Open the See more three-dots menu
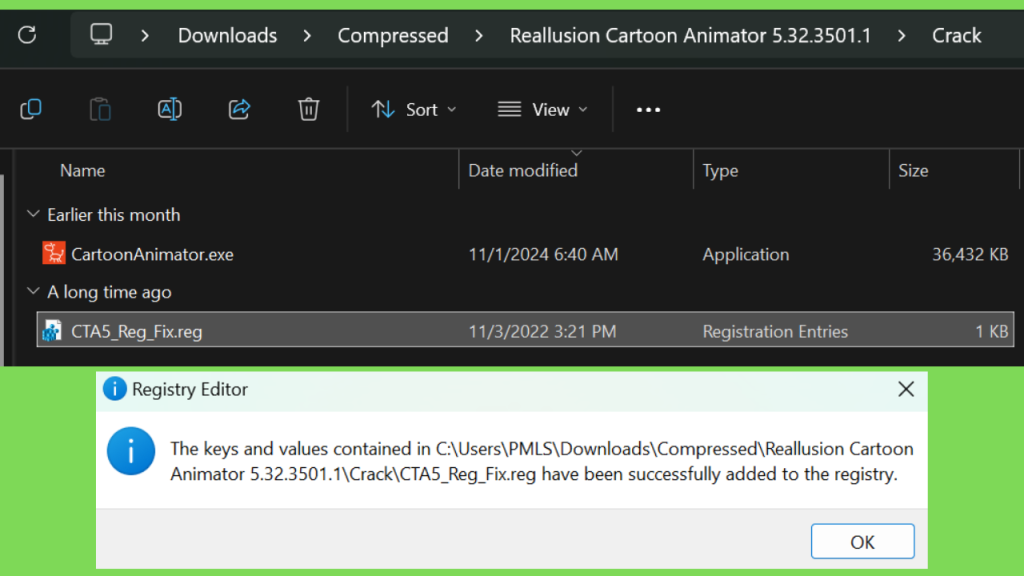 pos(648,110)
